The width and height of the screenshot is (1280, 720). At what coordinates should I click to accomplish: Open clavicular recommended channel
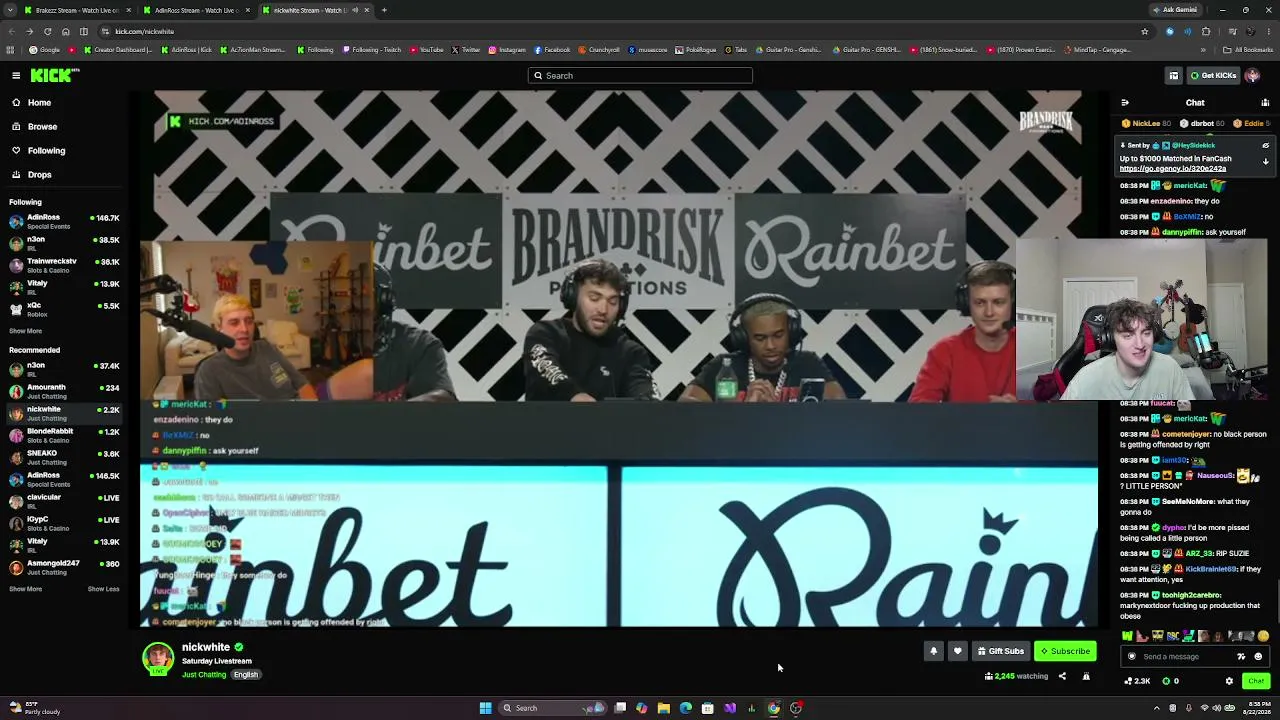point(64,501)
